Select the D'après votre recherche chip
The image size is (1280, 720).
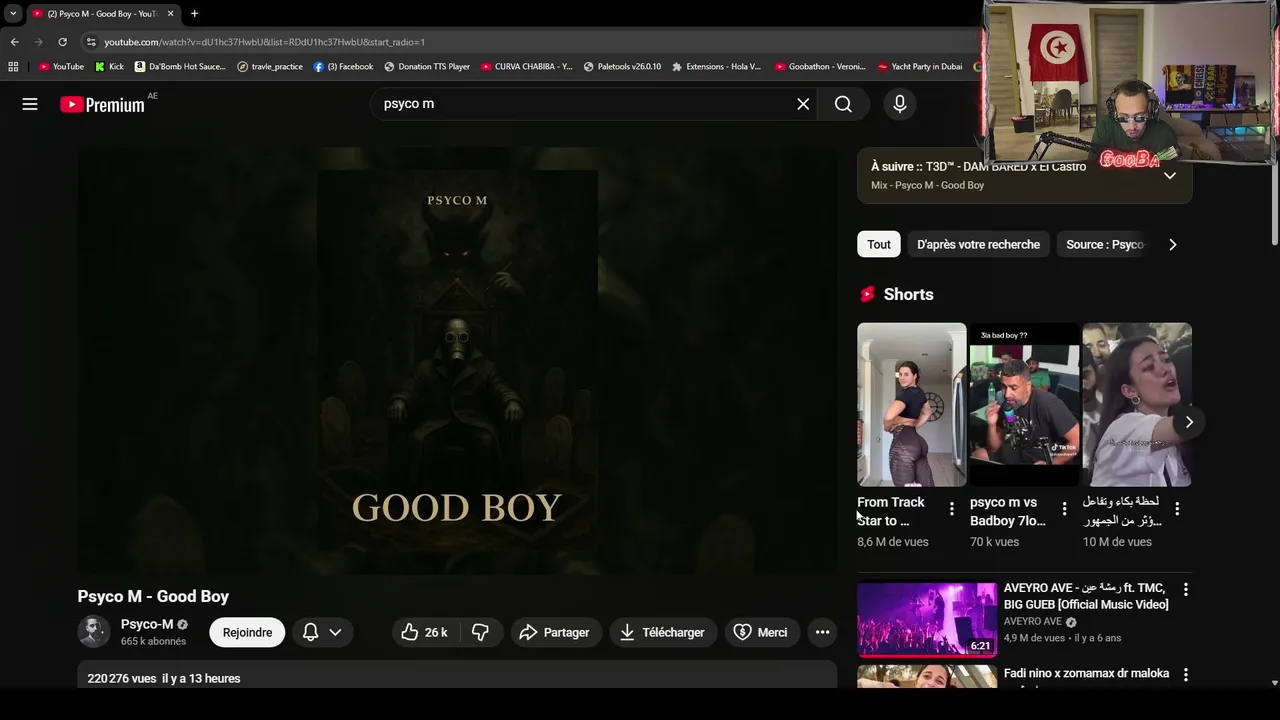978,244
